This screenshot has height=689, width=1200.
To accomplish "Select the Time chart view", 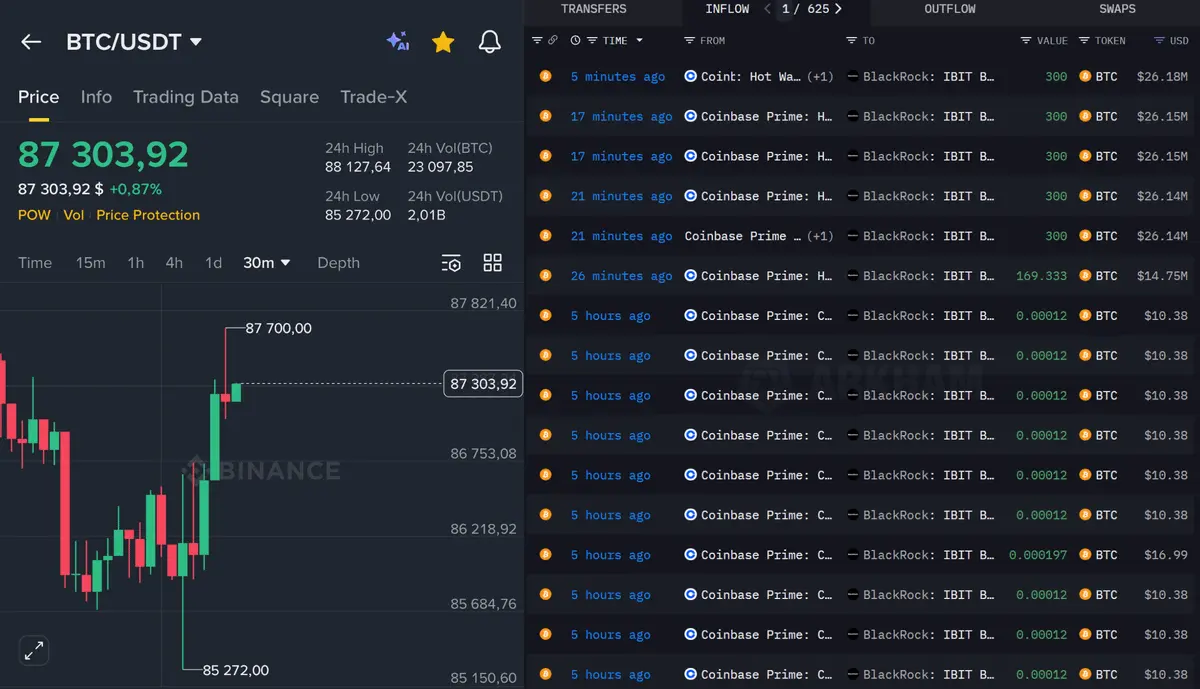I will click(35, 263).
